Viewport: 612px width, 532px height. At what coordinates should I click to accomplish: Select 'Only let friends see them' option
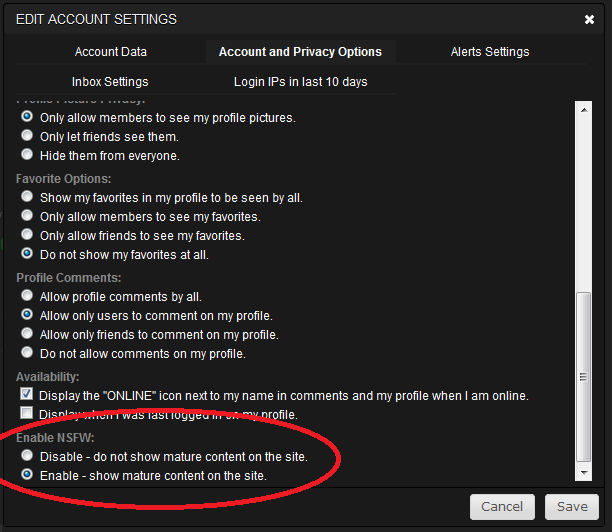pos(27,136)
